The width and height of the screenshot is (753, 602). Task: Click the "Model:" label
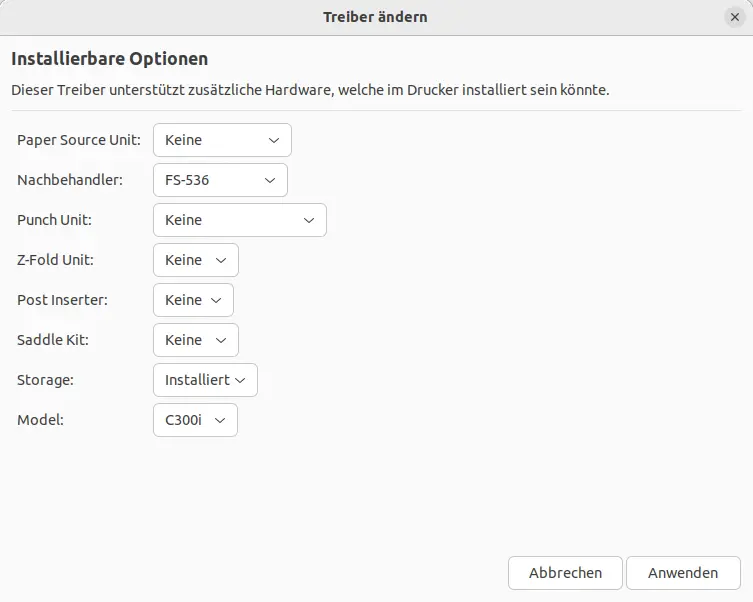click(40, 420)
